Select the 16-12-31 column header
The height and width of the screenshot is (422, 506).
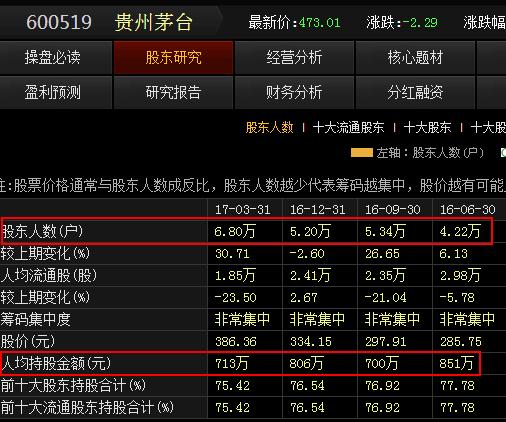[x=317, y=210]
